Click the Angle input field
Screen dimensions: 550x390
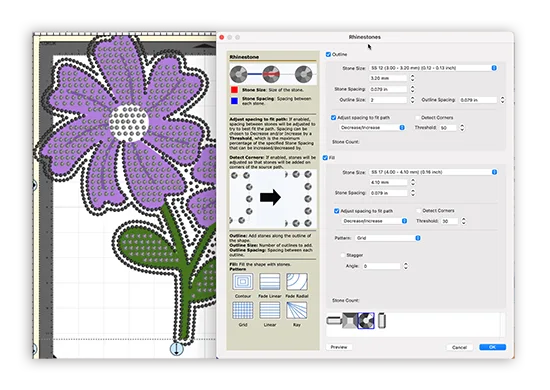coord(381,266)
